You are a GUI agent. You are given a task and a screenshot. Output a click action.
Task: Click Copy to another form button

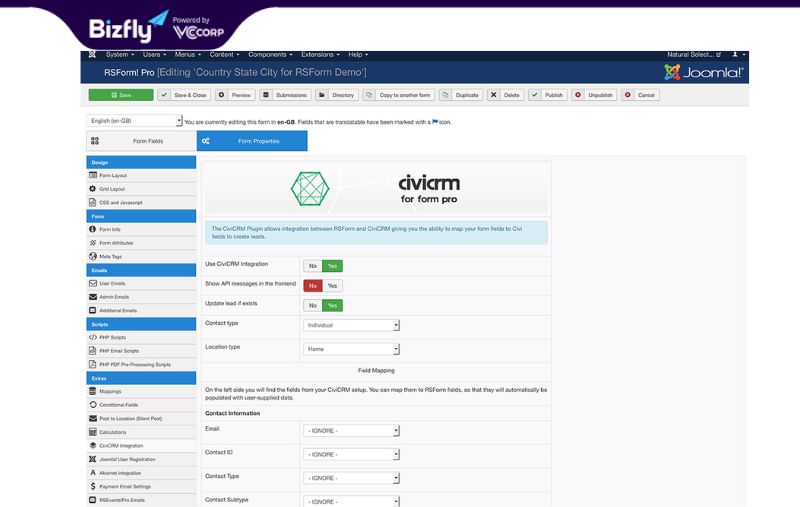399,95
